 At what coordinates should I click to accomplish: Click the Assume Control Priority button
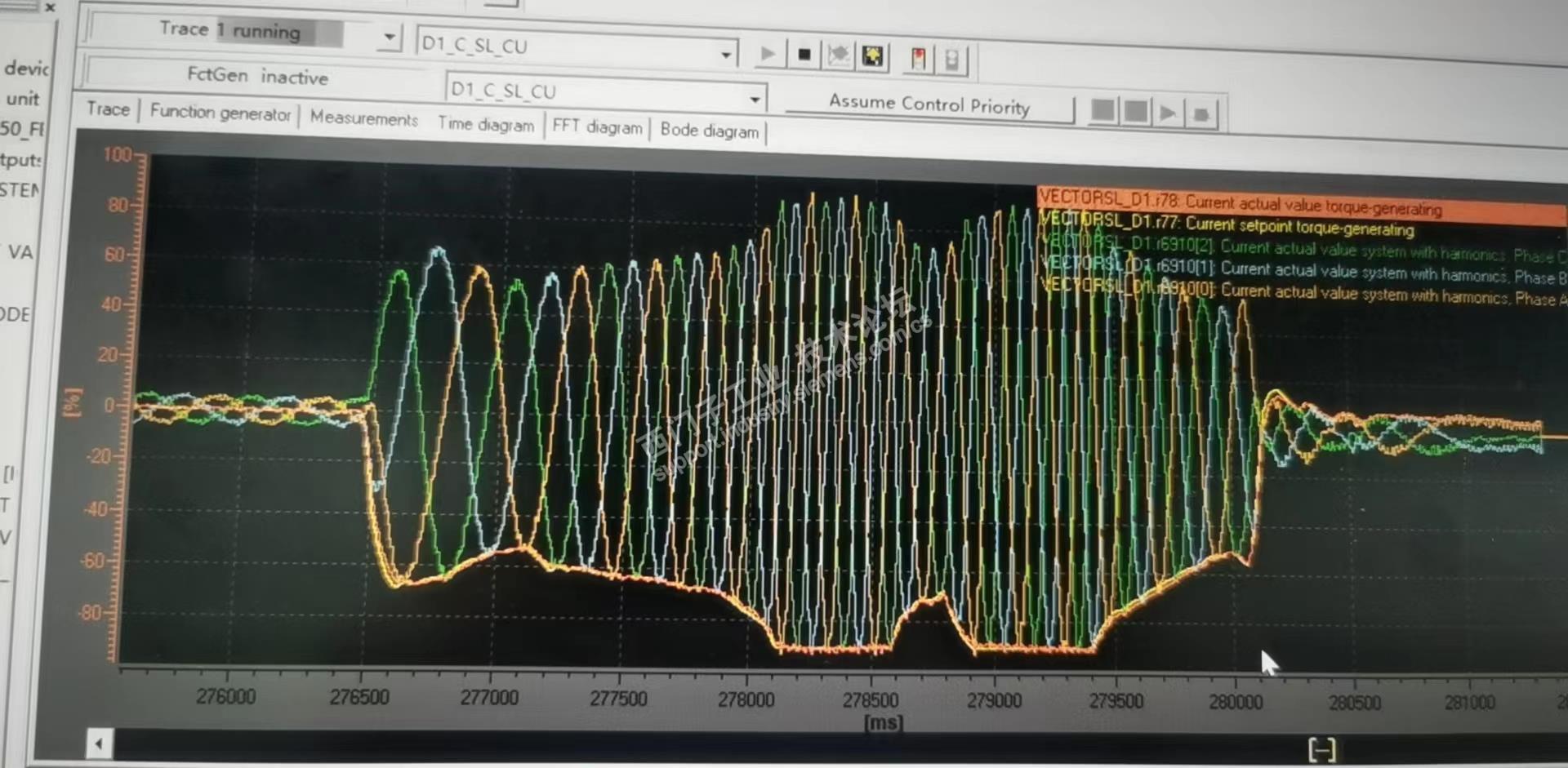(929, 105)
